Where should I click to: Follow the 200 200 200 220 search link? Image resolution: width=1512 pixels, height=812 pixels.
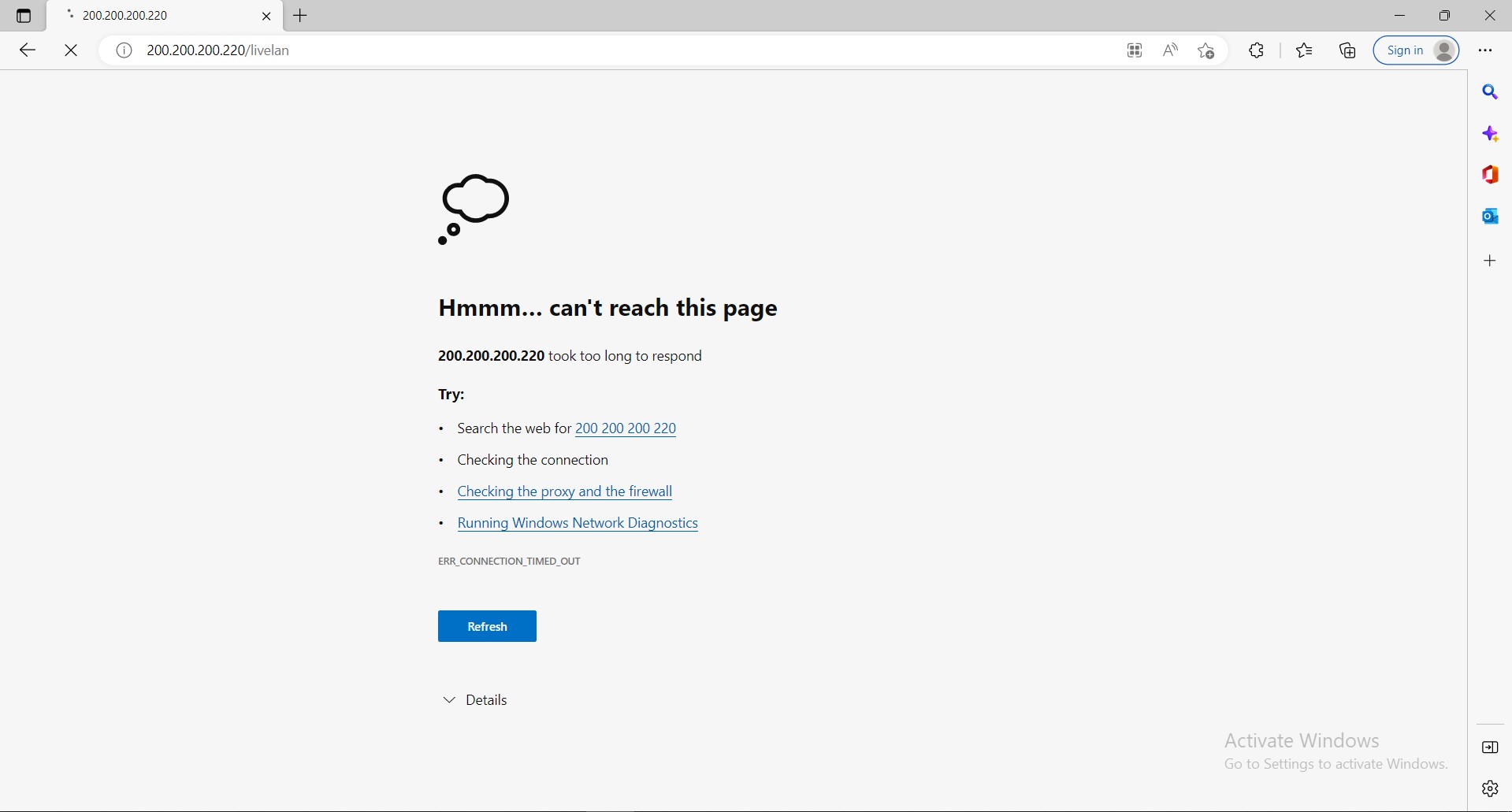[x=626, y=429]
